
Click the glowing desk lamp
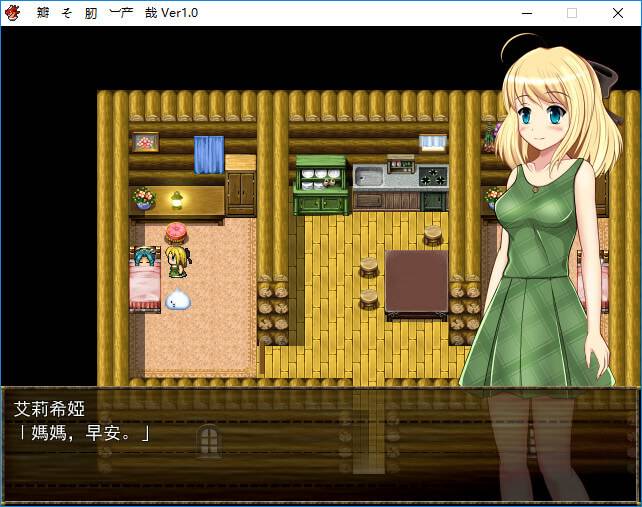(177, 199)
